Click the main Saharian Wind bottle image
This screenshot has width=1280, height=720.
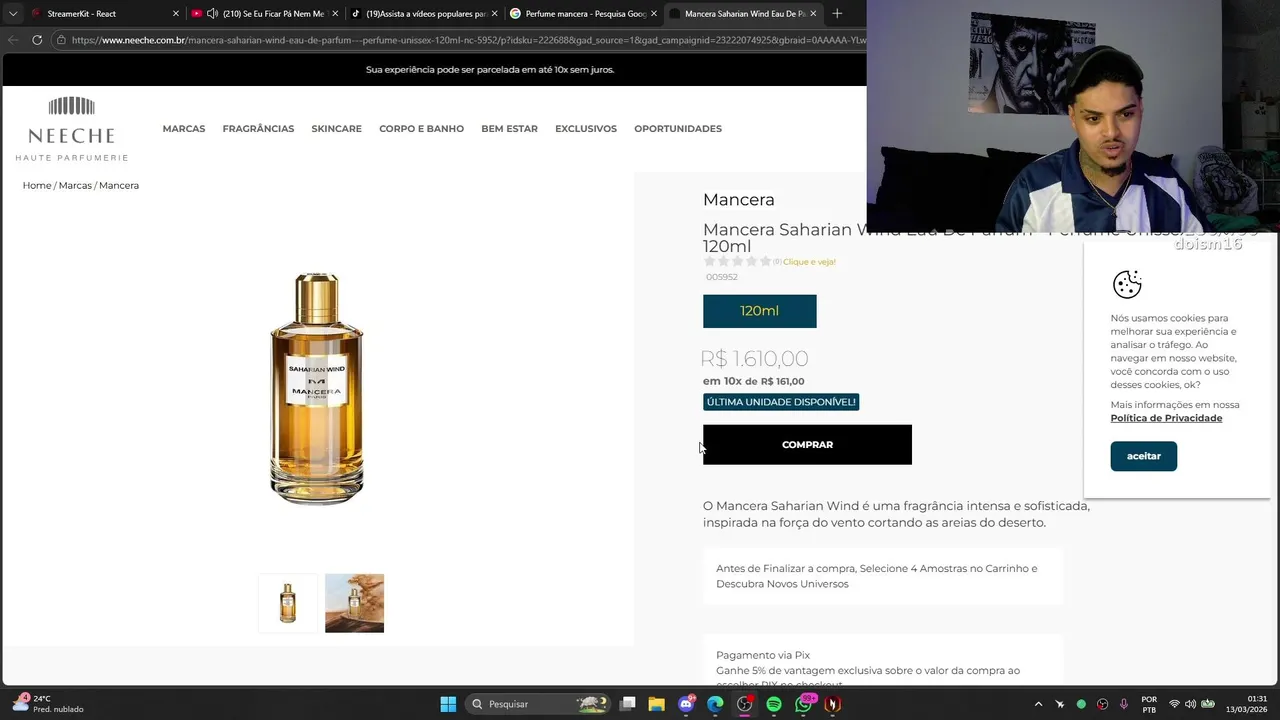point(317,388)
